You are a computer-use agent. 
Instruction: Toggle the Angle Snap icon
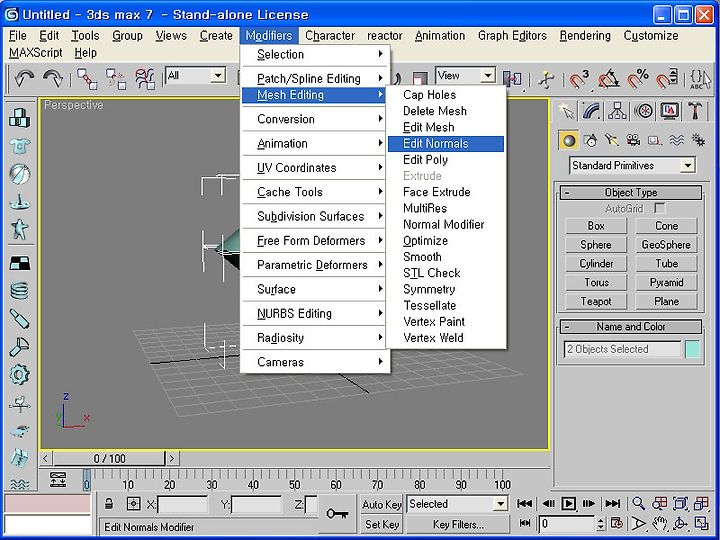tap(608, 79)
